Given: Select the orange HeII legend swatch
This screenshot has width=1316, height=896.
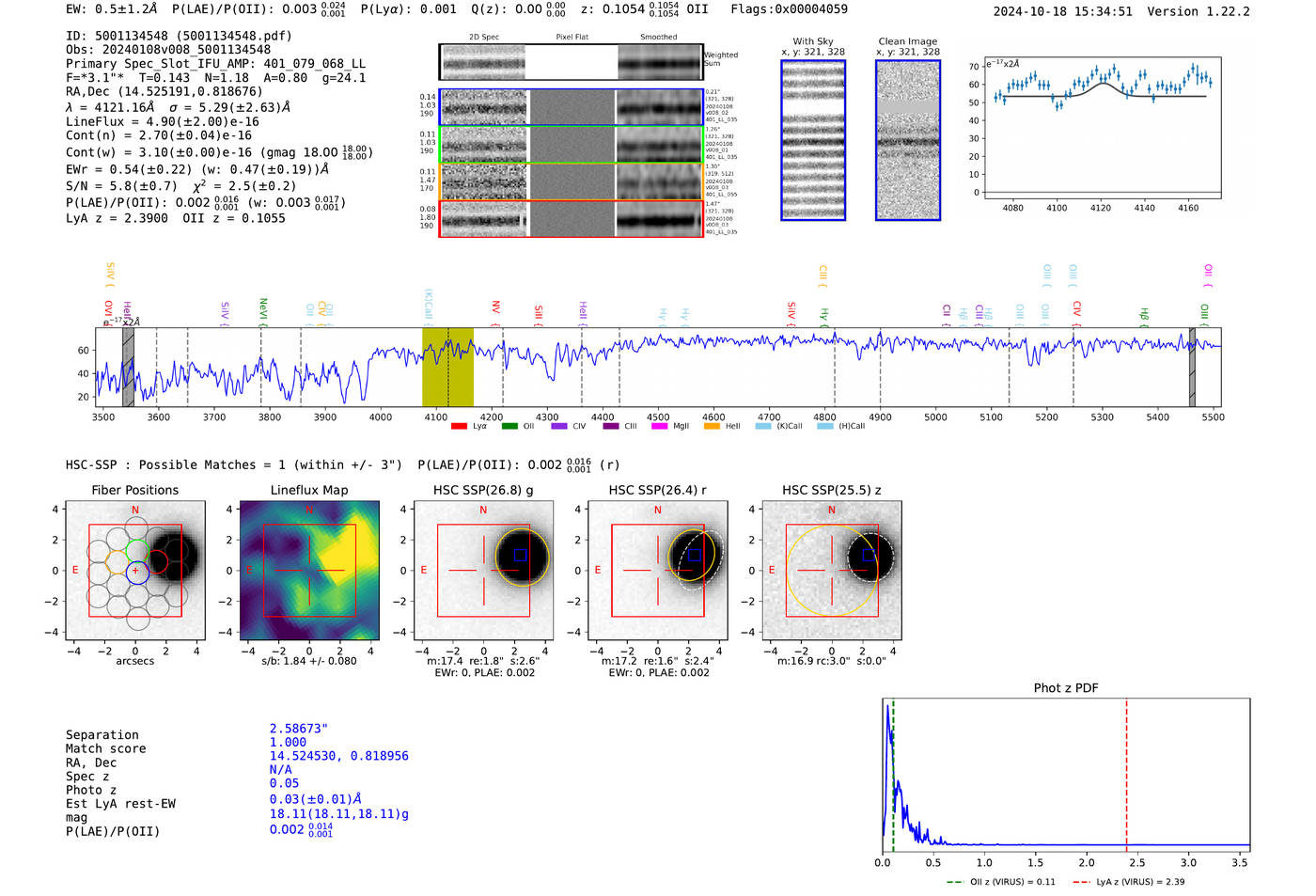Looking at the screenshot, I should tap(712, 427).
